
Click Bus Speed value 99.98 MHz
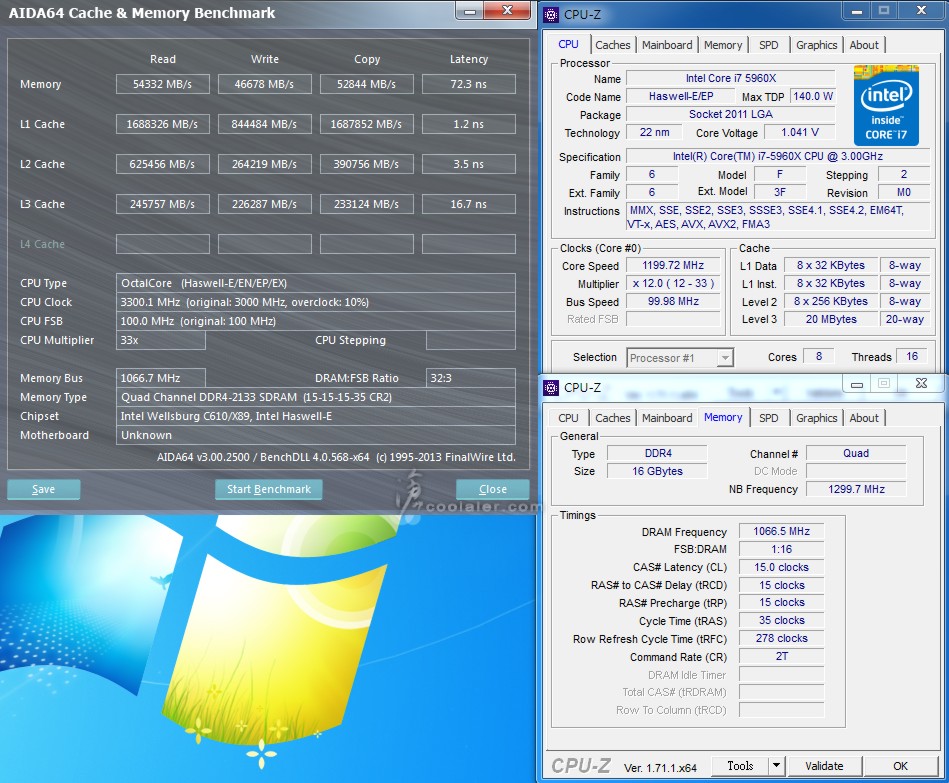point(673,301)
